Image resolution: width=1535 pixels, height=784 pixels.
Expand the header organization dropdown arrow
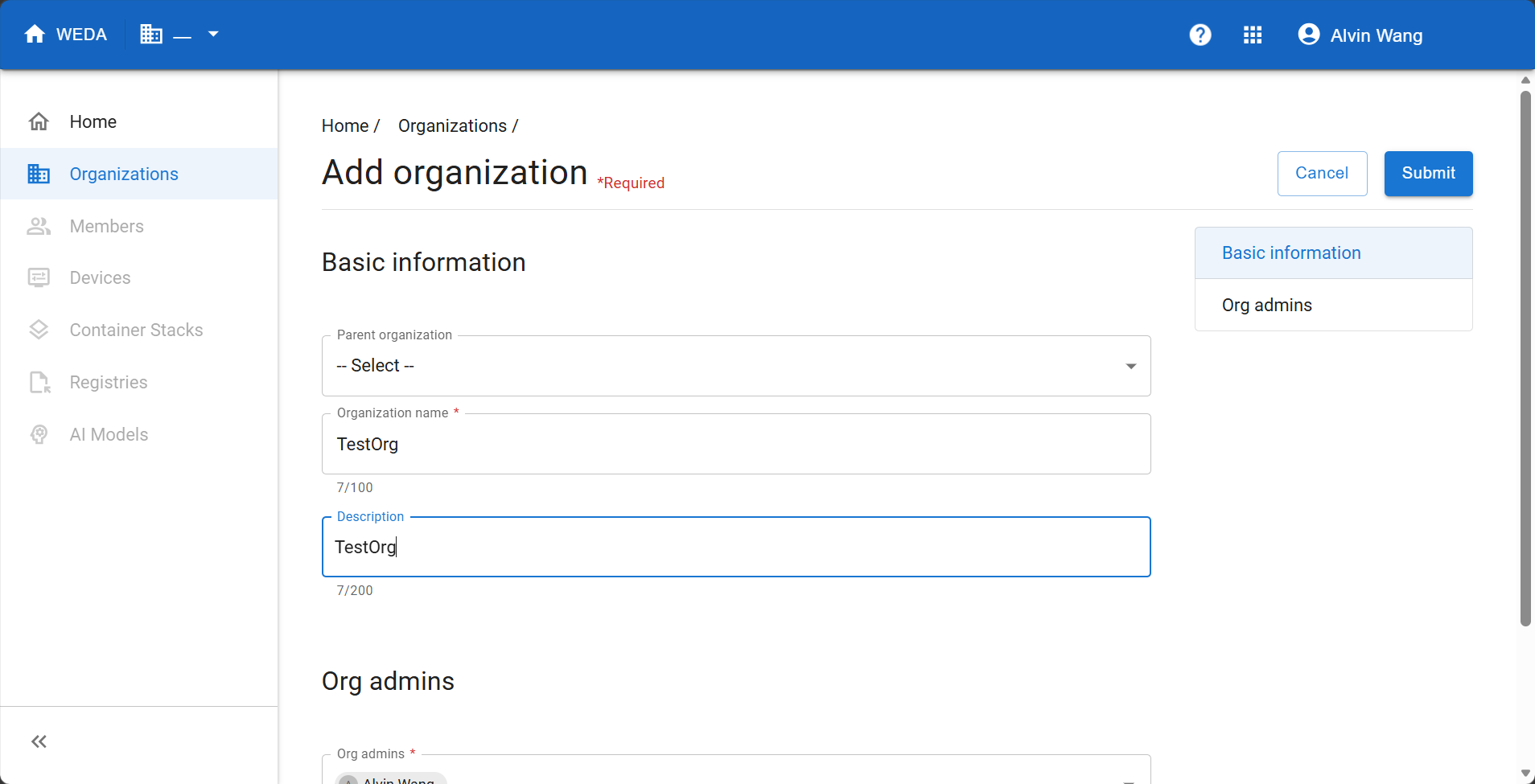[x=213, y=34]
